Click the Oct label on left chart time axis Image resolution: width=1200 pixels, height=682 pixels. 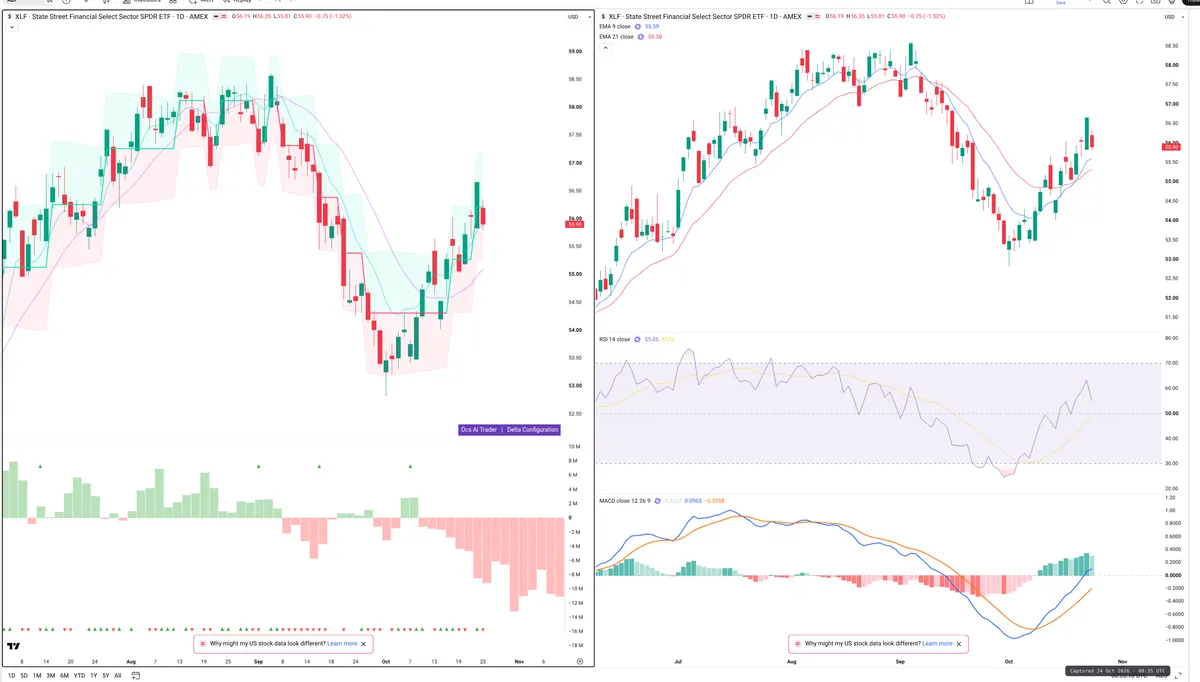[385, 661]
